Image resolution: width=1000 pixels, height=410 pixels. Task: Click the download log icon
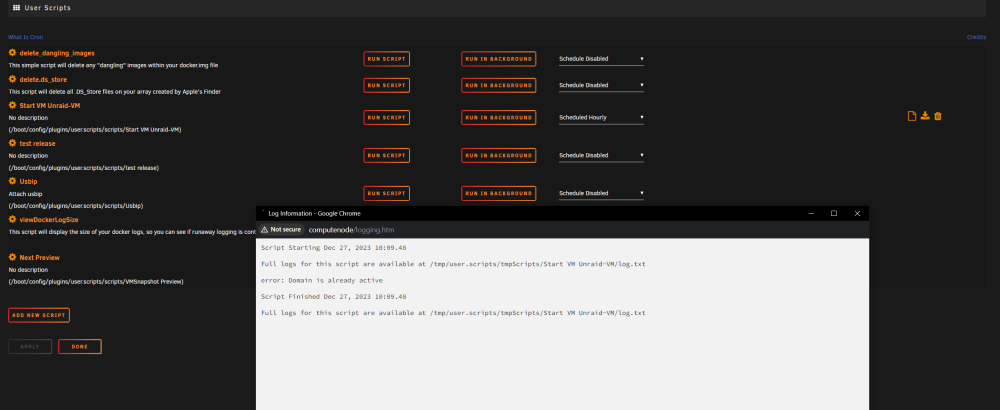click(925, 116)
